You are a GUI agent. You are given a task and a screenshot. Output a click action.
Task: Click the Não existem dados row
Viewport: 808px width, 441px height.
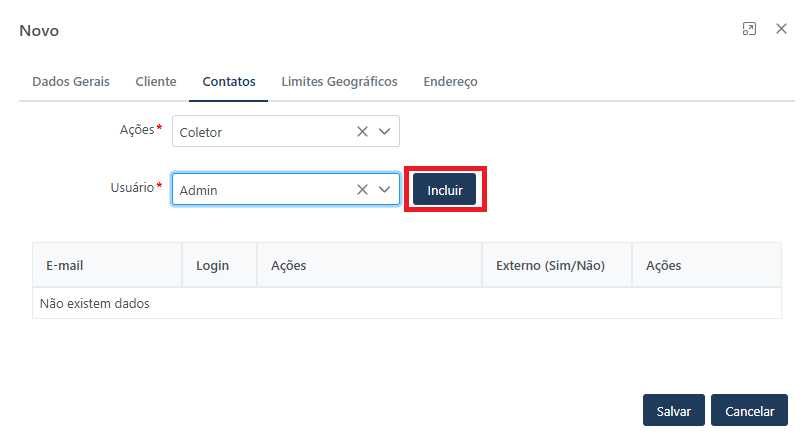406,303
